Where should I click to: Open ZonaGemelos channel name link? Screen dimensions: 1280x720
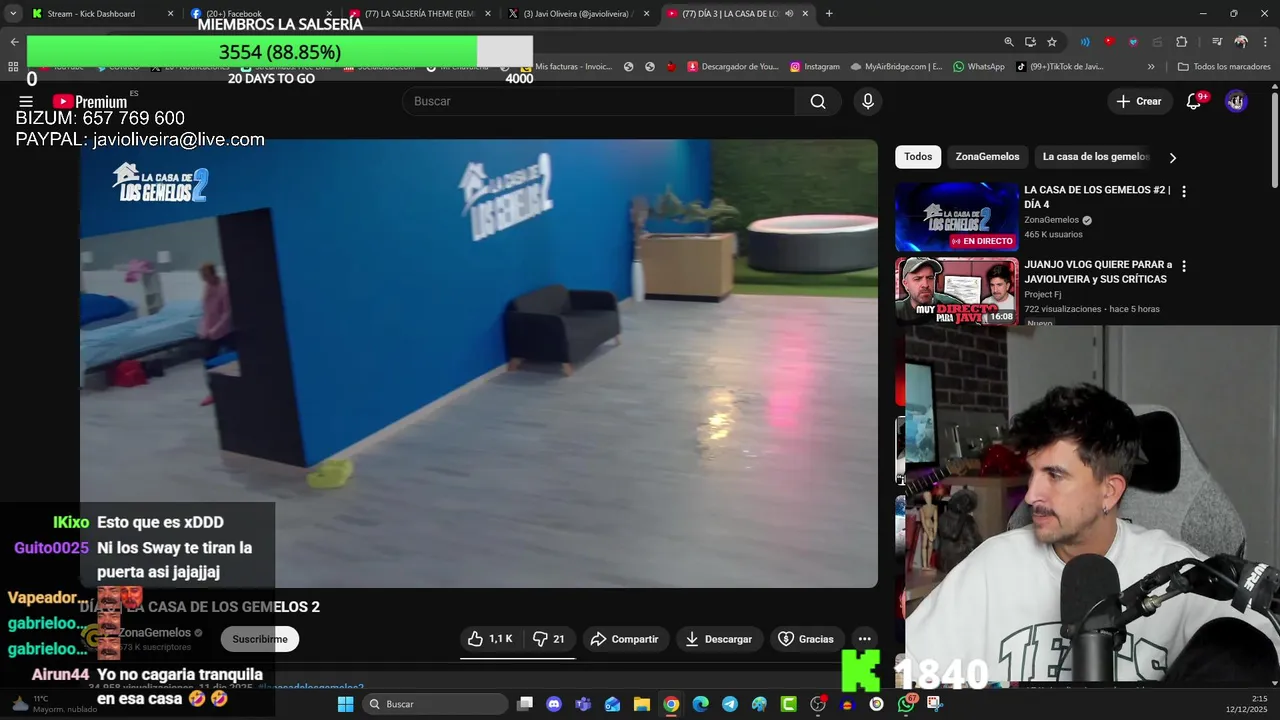point(155,633)
